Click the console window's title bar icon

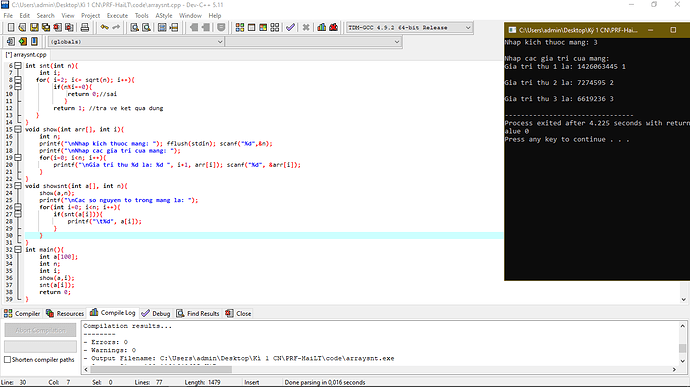pos(512,30)
